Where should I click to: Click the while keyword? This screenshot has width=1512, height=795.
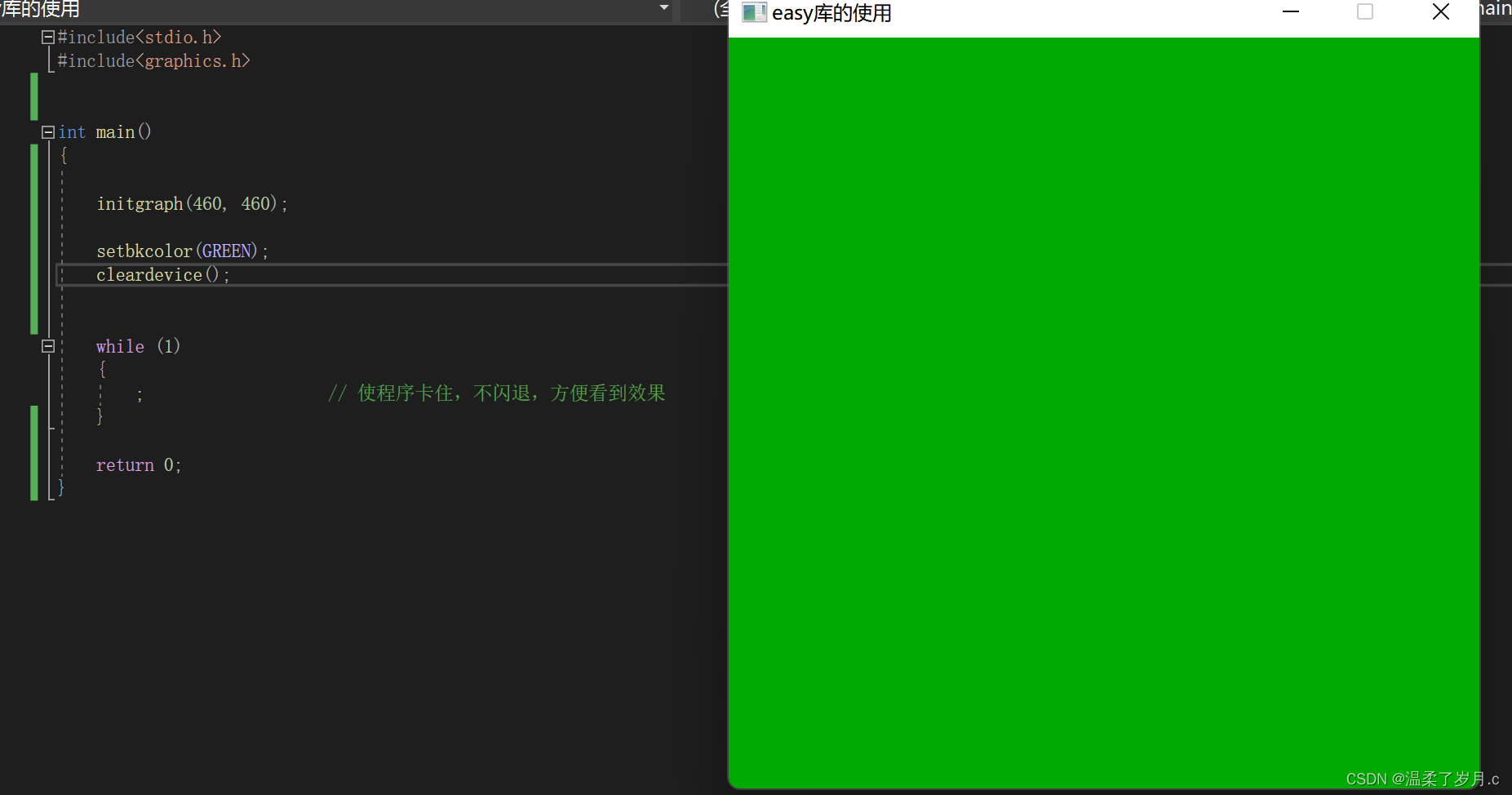point(120,346)
